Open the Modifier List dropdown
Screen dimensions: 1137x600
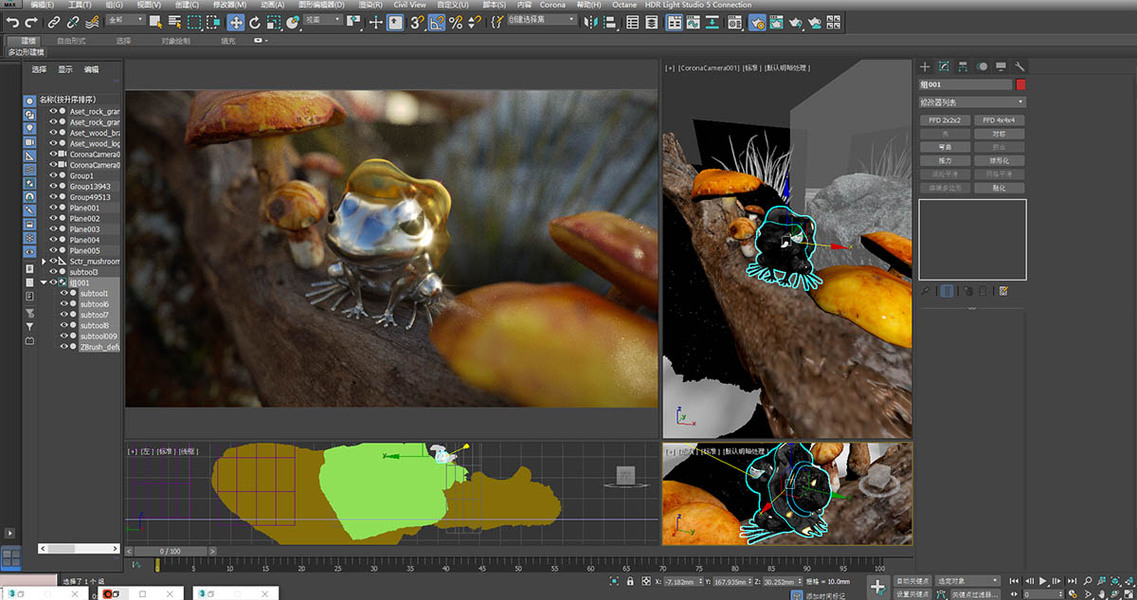coord(972,102)
